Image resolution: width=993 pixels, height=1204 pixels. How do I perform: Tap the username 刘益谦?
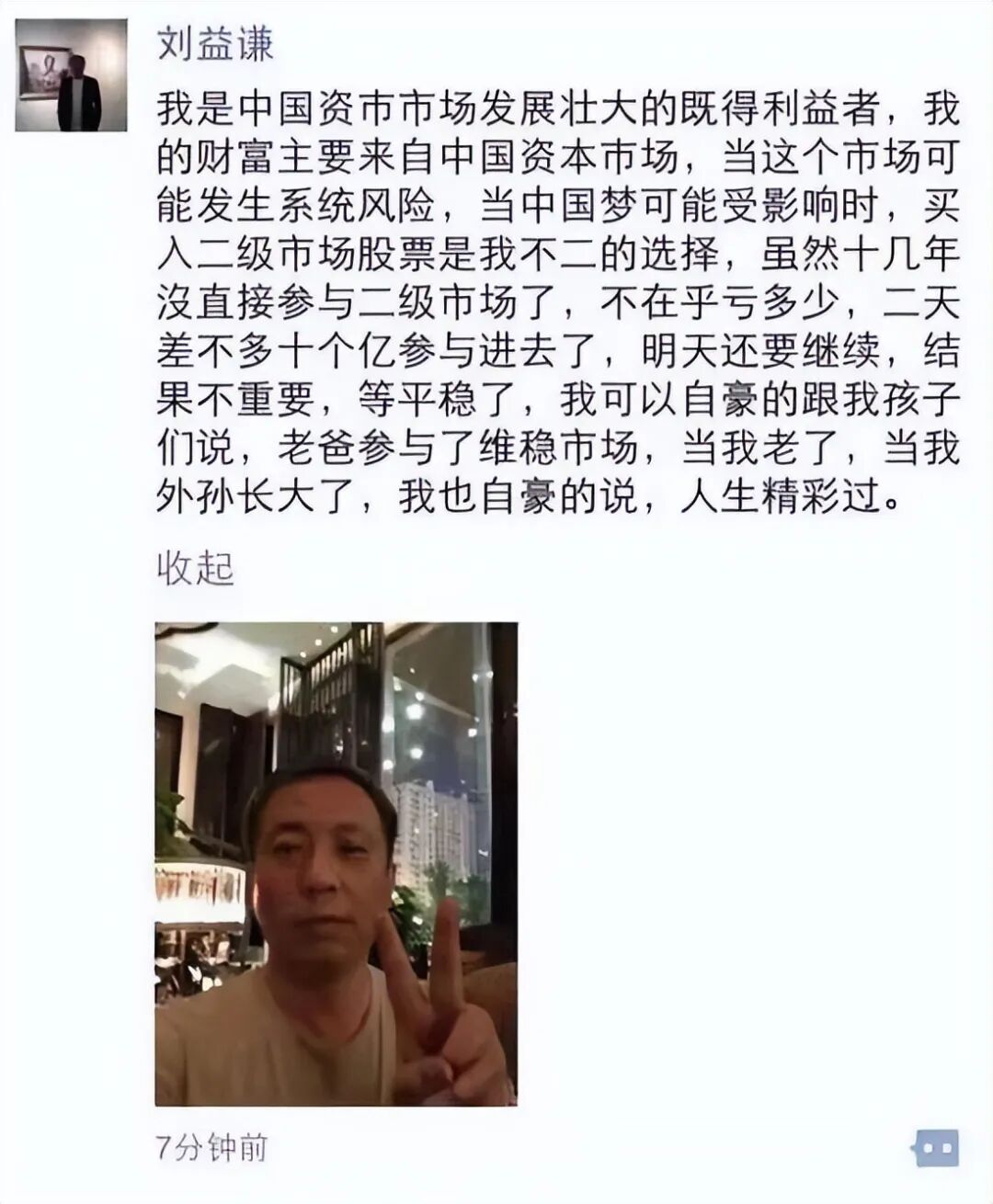tap(214, 42)
